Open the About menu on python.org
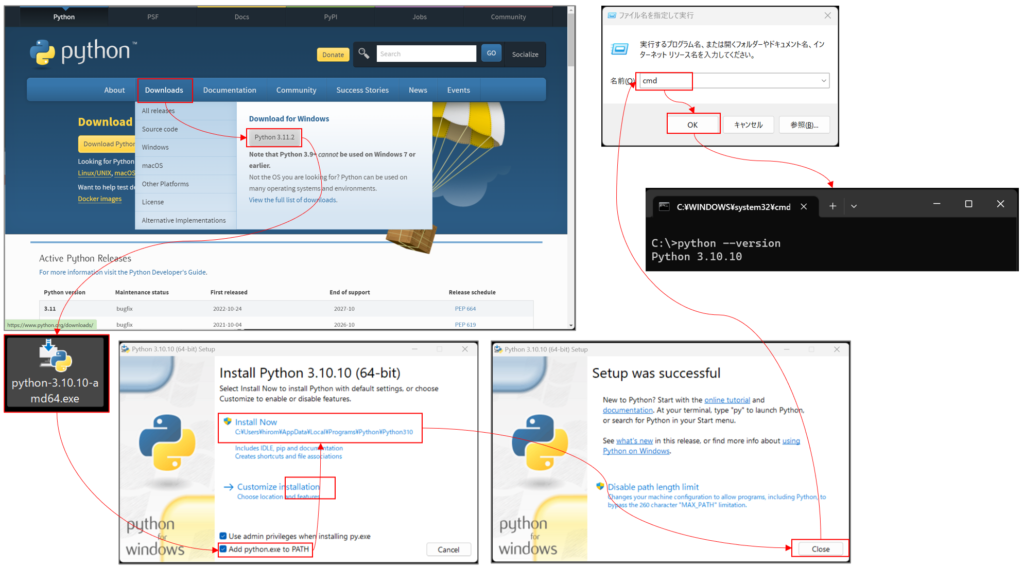 point(114,90)
